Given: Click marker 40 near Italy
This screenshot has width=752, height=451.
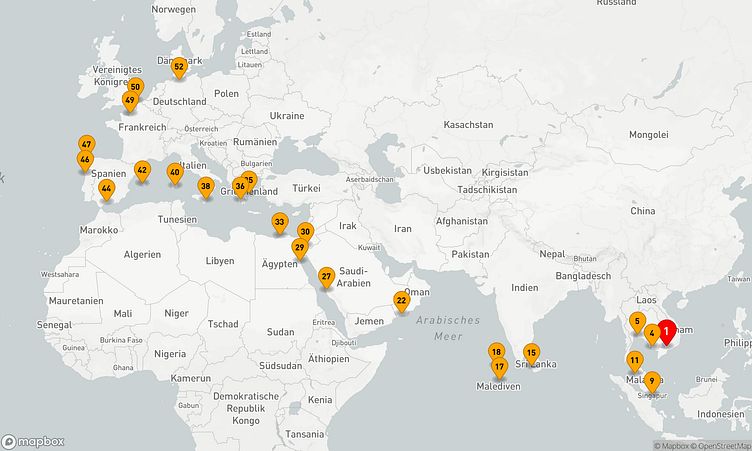Looking at the screenshot, I should pos(175,173).
